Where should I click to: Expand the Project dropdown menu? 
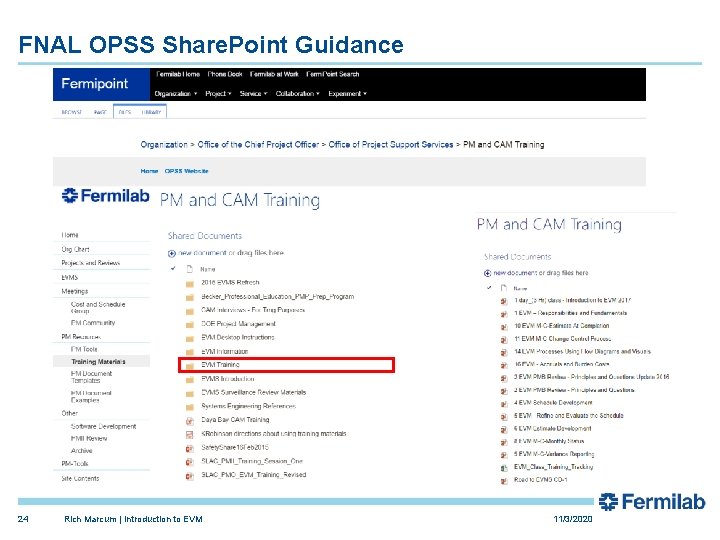click(218, 94)
